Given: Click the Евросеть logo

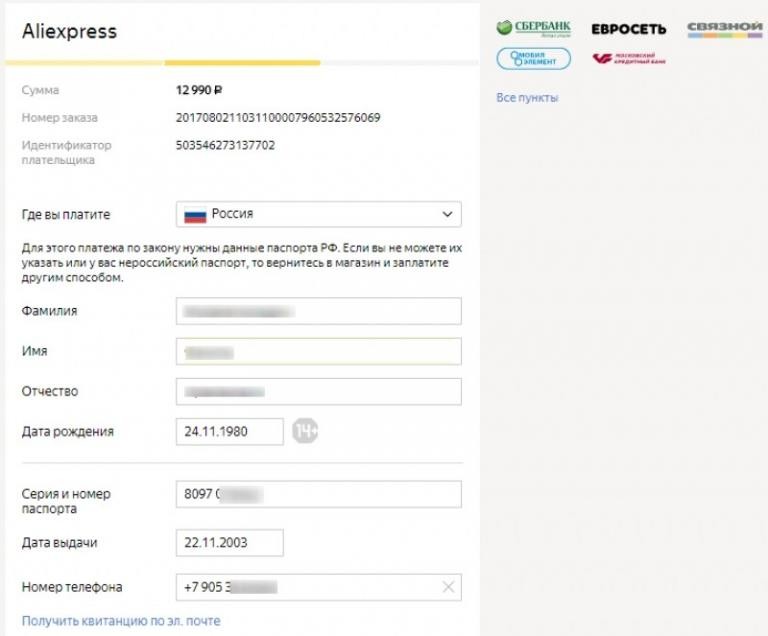Looking at the screenshot, I should click(628, 29).
